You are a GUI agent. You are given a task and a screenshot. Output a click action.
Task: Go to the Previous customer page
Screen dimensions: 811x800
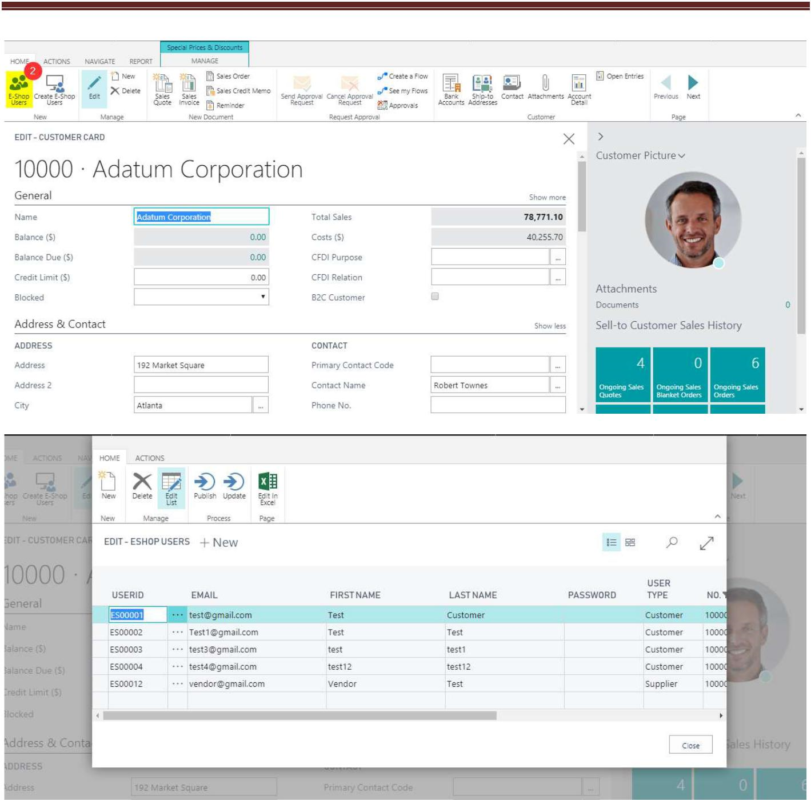(666, 87)
